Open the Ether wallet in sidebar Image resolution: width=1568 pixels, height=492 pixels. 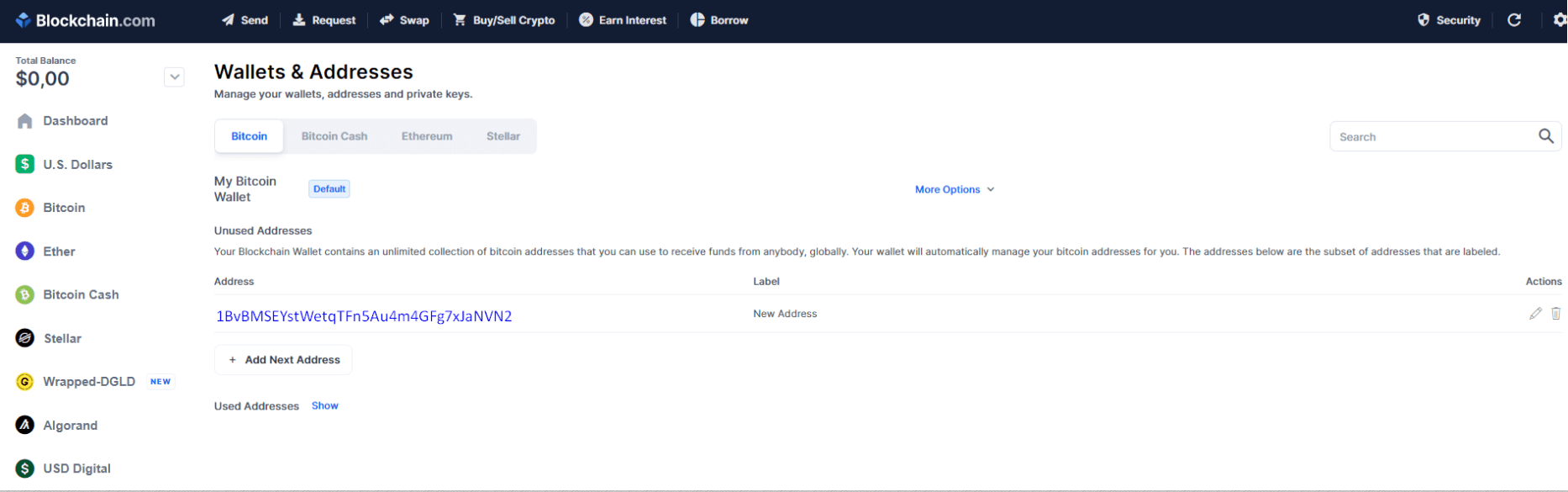[59, 251]
